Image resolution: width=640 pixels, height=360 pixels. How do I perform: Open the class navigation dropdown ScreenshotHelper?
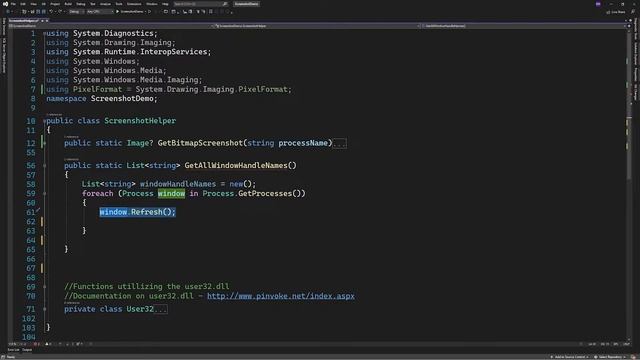(x=318, y=26)
